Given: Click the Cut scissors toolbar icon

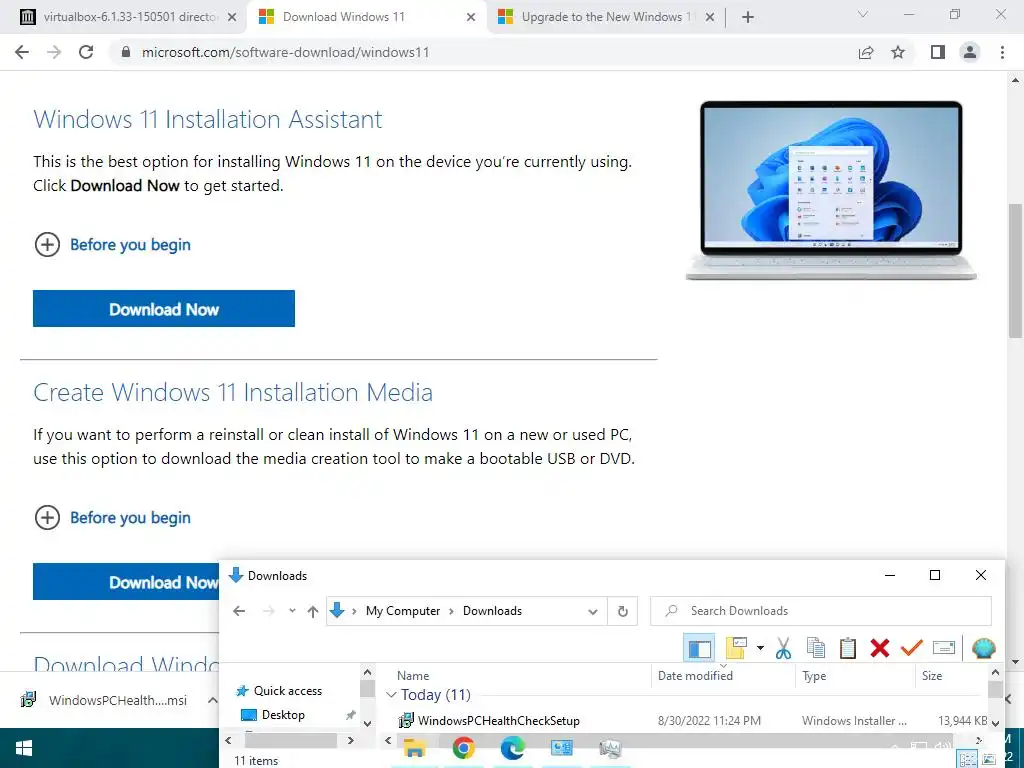Looking at the screenshot, I should coord(783,648).
